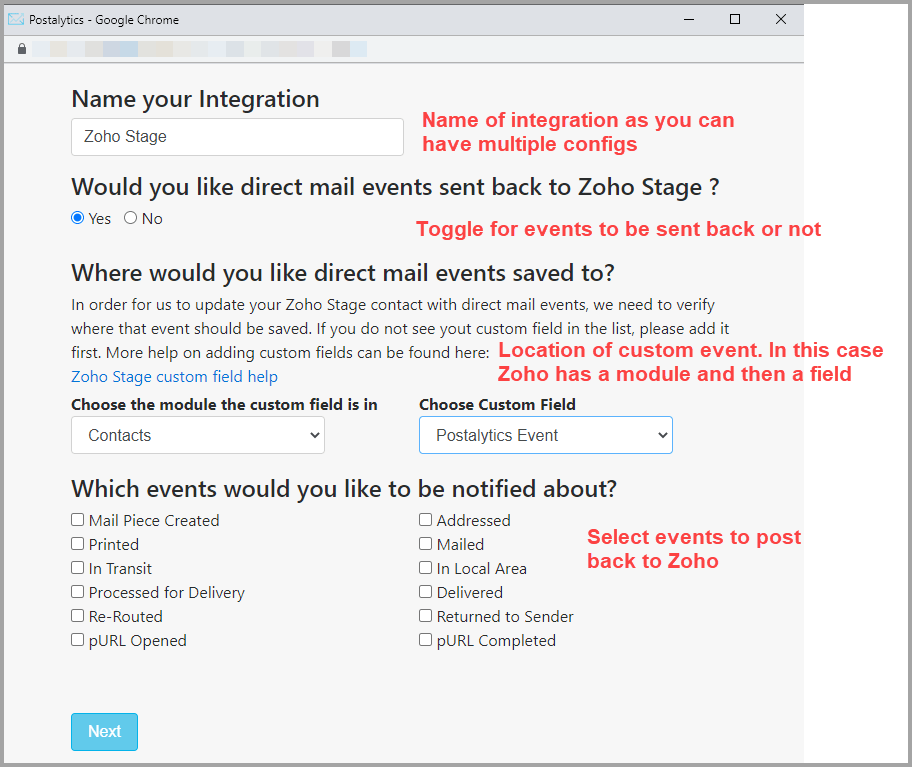
Task: Minimize the Postalytics Chrome window
Action: (689, 19)
